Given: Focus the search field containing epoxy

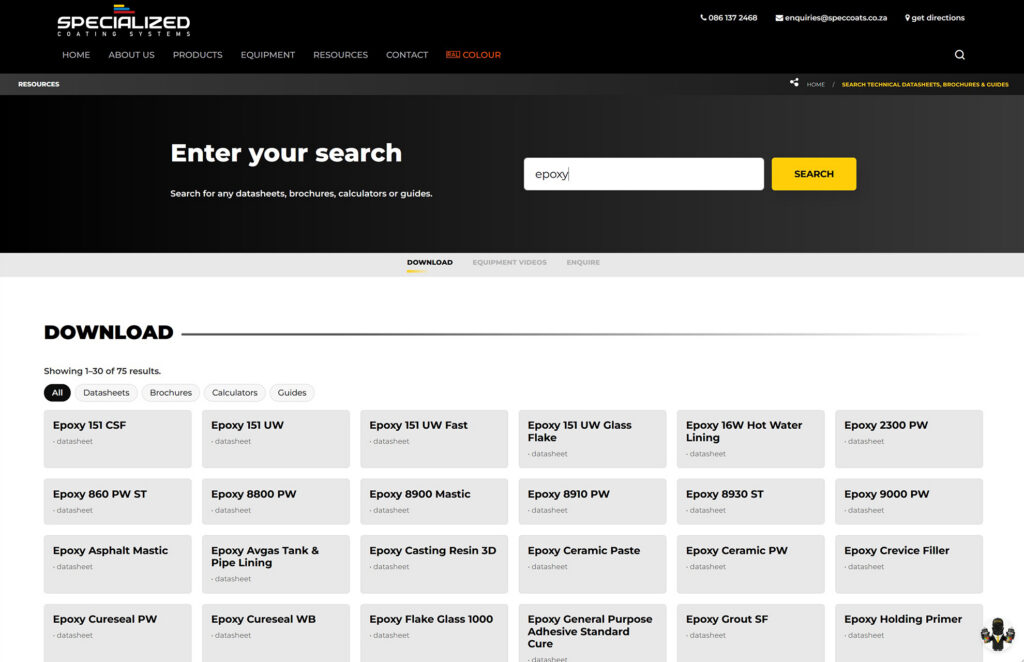Looking at the screenshot, I should pos(643,174).
